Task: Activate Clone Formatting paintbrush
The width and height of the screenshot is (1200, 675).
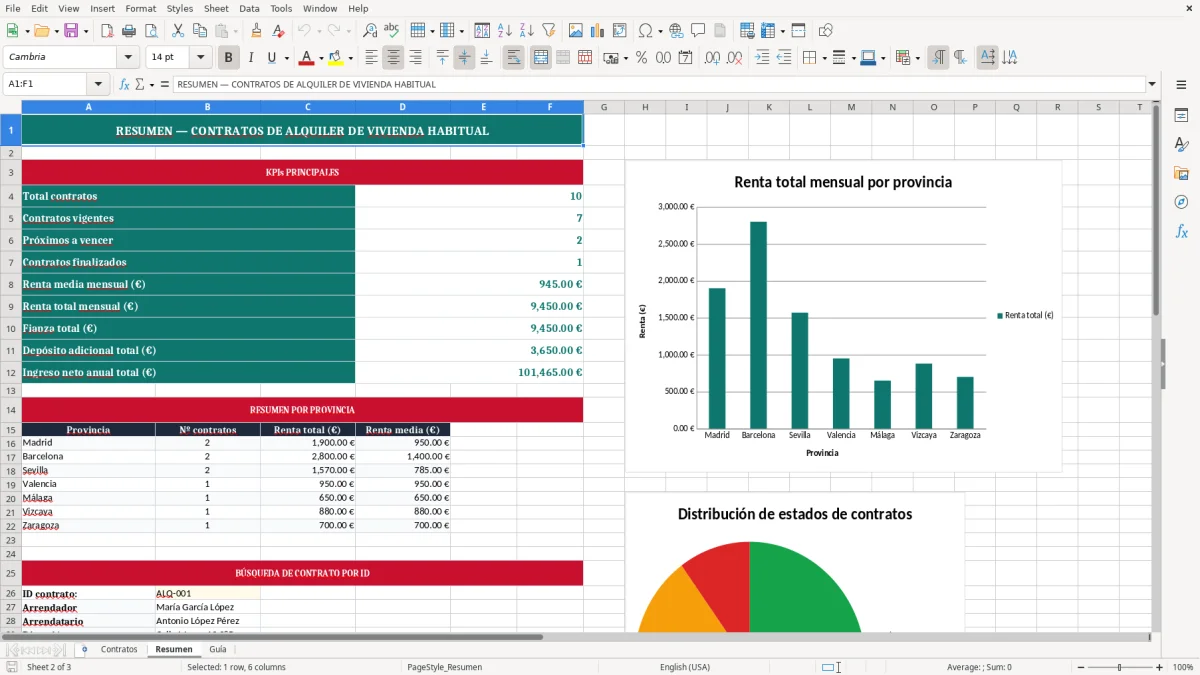Action: pos(256,31)
